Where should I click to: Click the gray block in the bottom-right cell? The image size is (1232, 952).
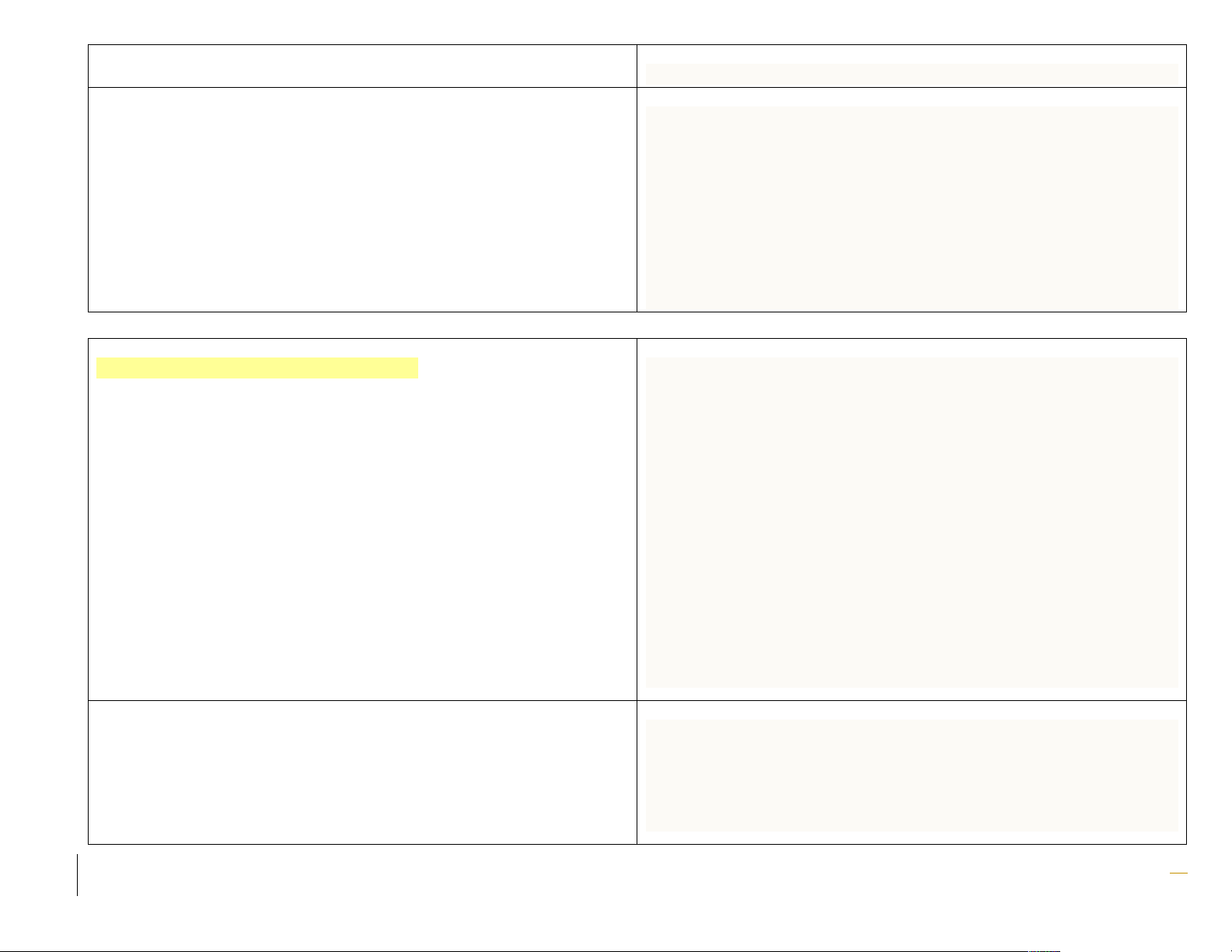[x=912, y=776]
